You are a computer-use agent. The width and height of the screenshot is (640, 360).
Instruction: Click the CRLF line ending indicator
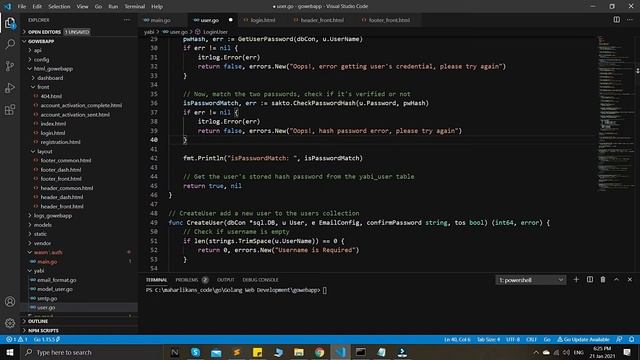click(x=531, y=339)
